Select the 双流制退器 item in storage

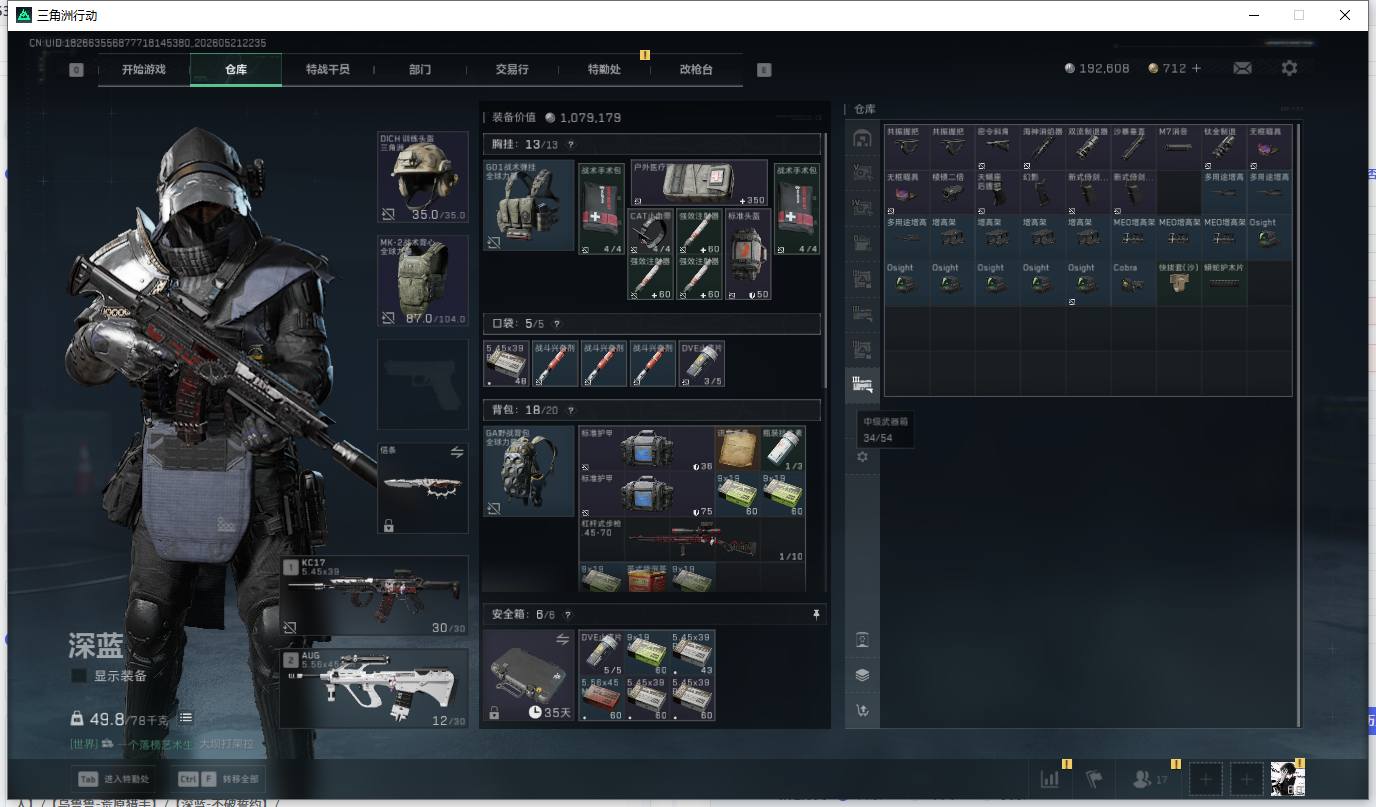[x=1087, y=146]
